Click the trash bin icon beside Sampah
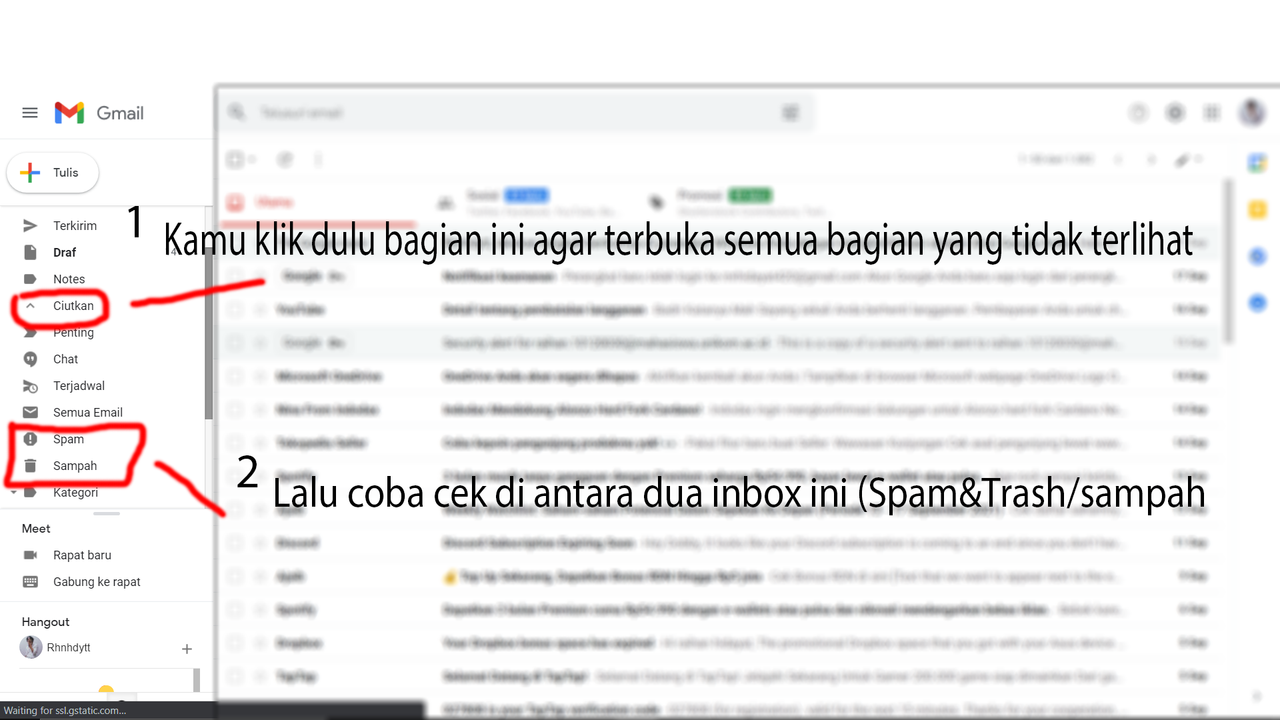This screenshot has height=720, width=1280. 30,466
